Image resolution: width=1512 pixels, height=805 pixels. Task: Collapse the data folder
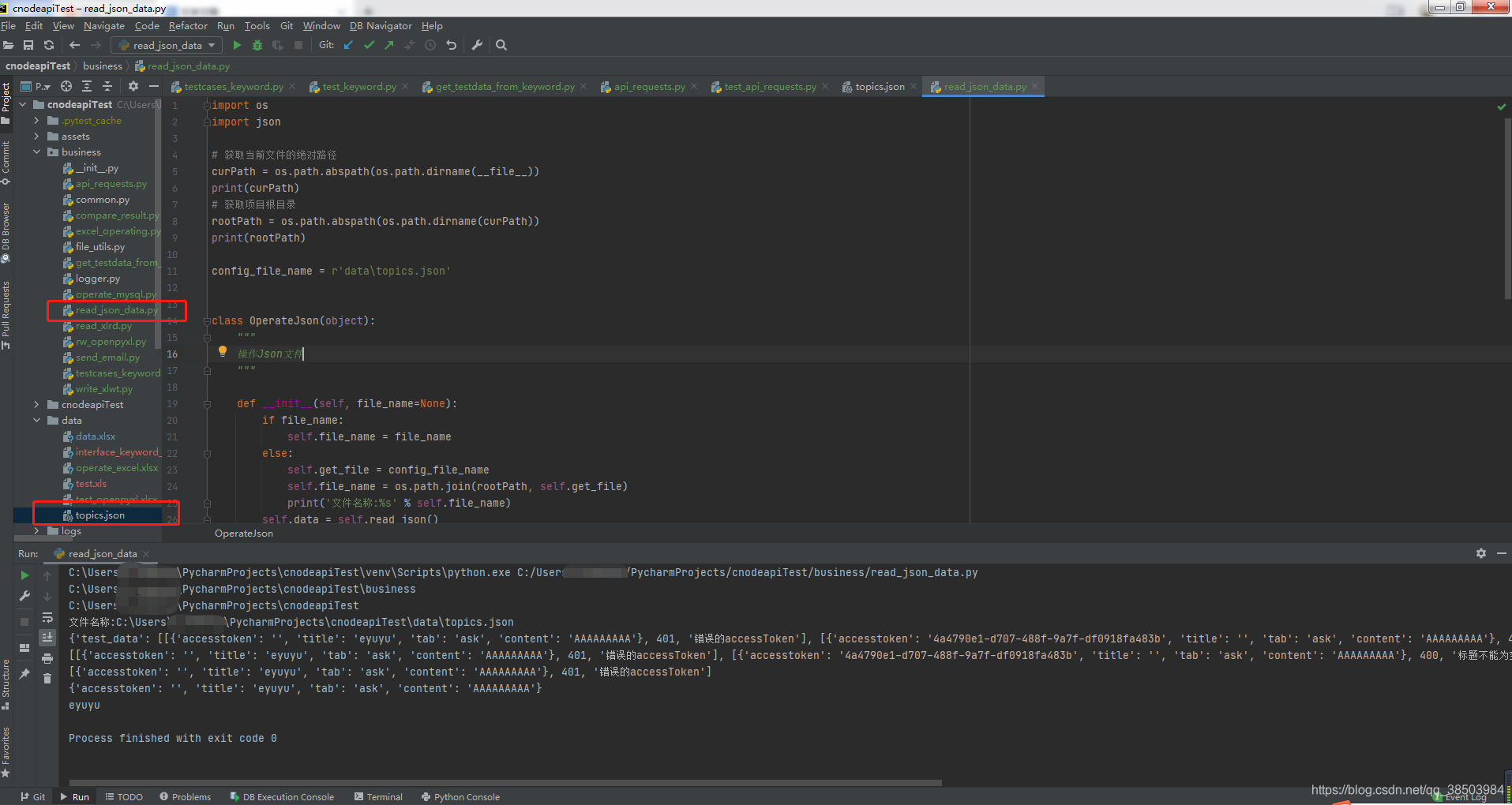tap(36, 421)
